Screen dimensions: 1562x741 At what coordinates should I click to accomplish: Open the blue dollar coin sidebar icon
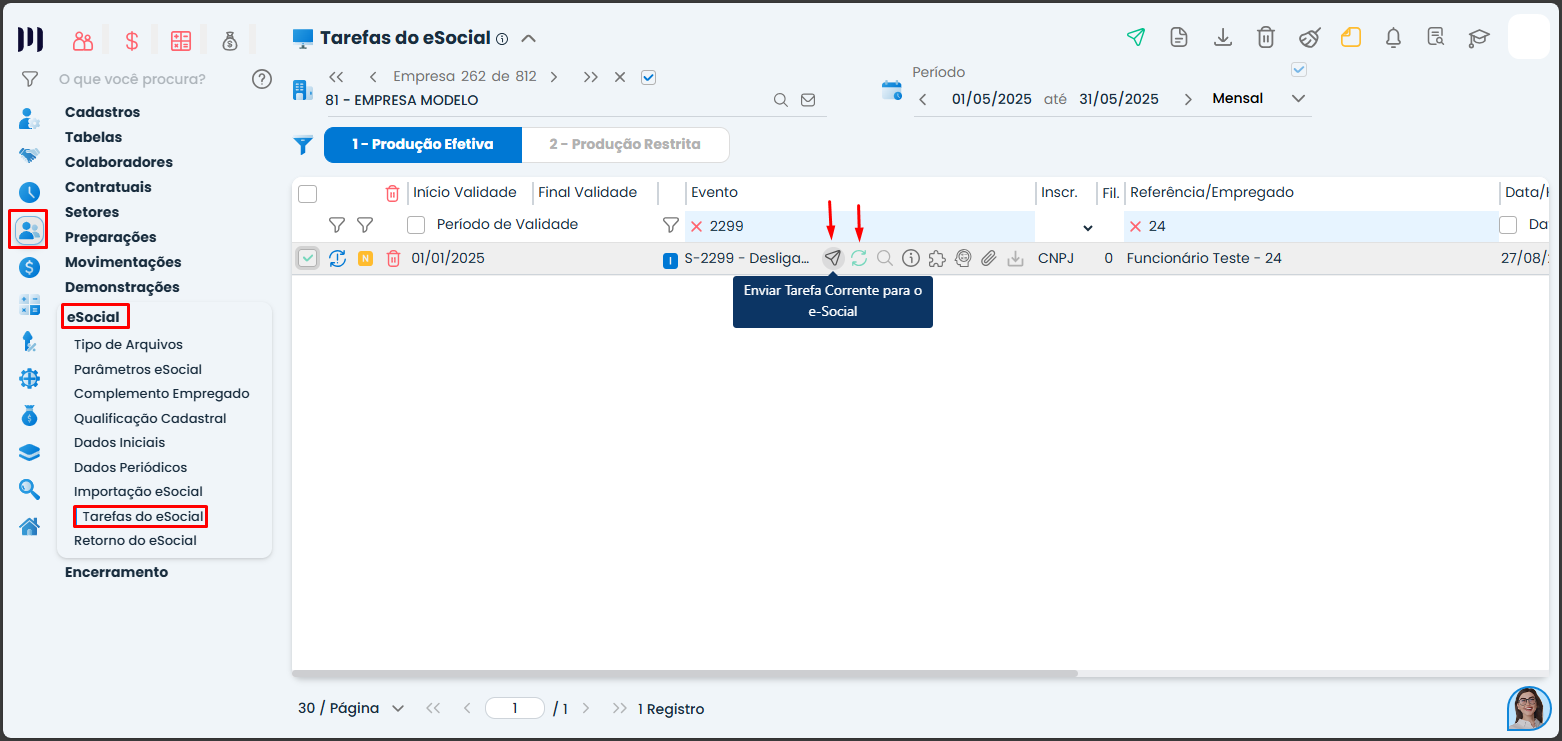point(29,267)
